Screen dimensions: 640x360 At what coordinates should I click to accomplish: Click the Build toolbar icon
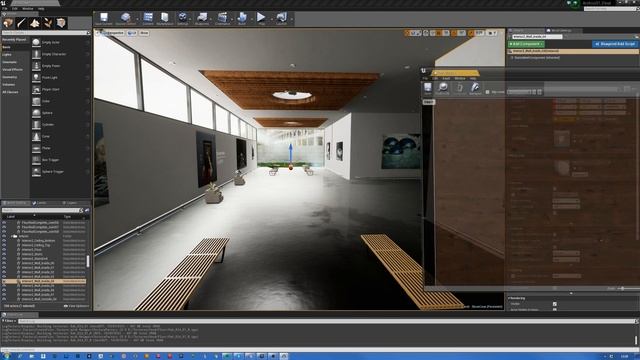point(242,18)
